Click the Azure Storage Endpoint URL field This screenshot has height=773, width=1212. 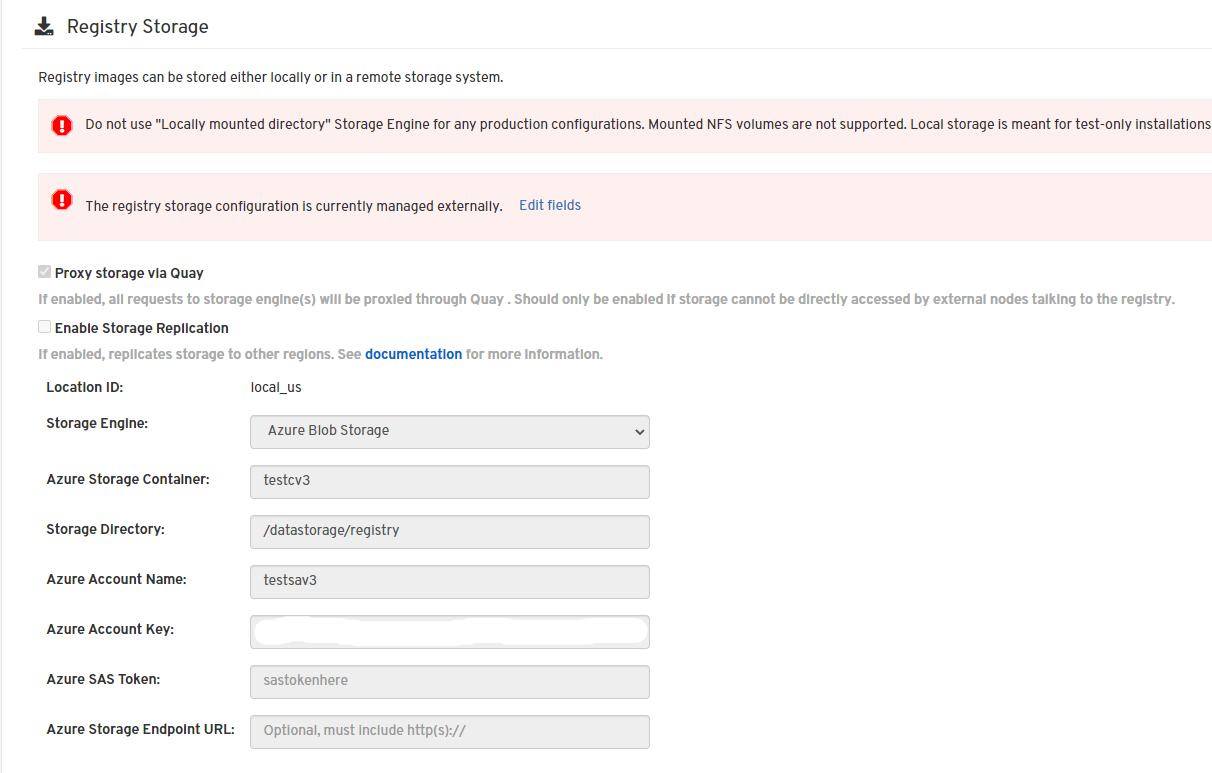(449, 731)
